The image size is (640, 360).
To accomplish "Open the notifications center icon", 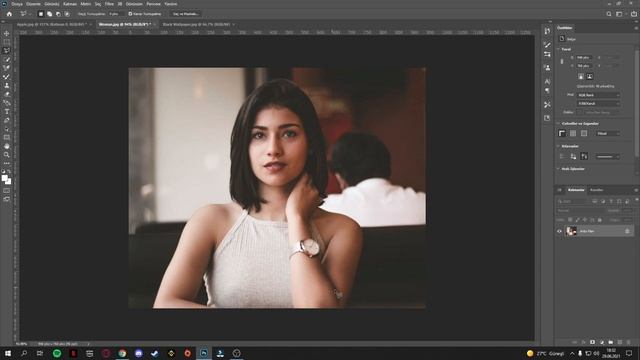I will pyautogui.click(x=629, y=353).
